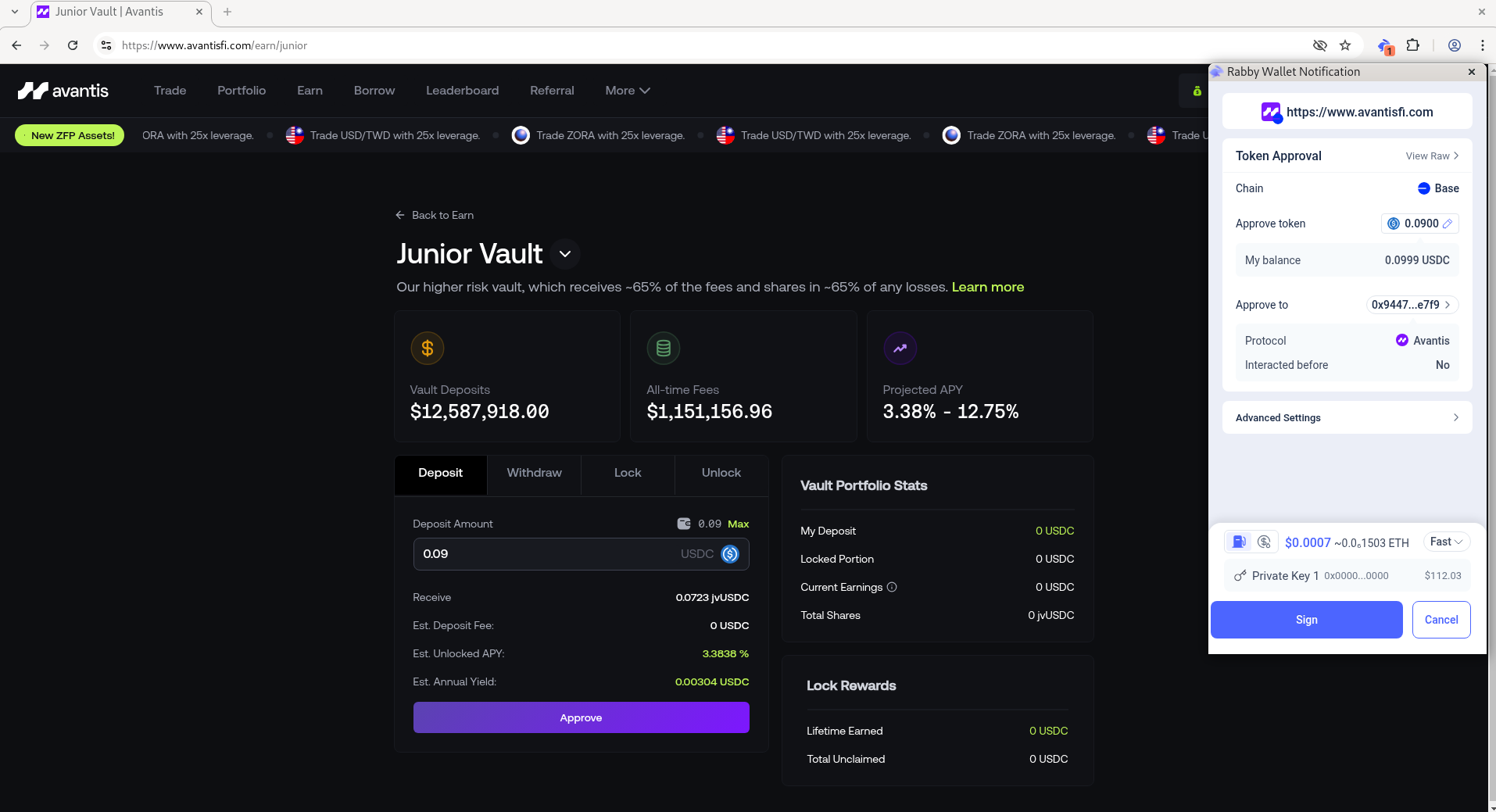The height and width of the screenshot is (812, 1496).
Task: Sign the token approval in Rabby
Action: click(1306, 620)
